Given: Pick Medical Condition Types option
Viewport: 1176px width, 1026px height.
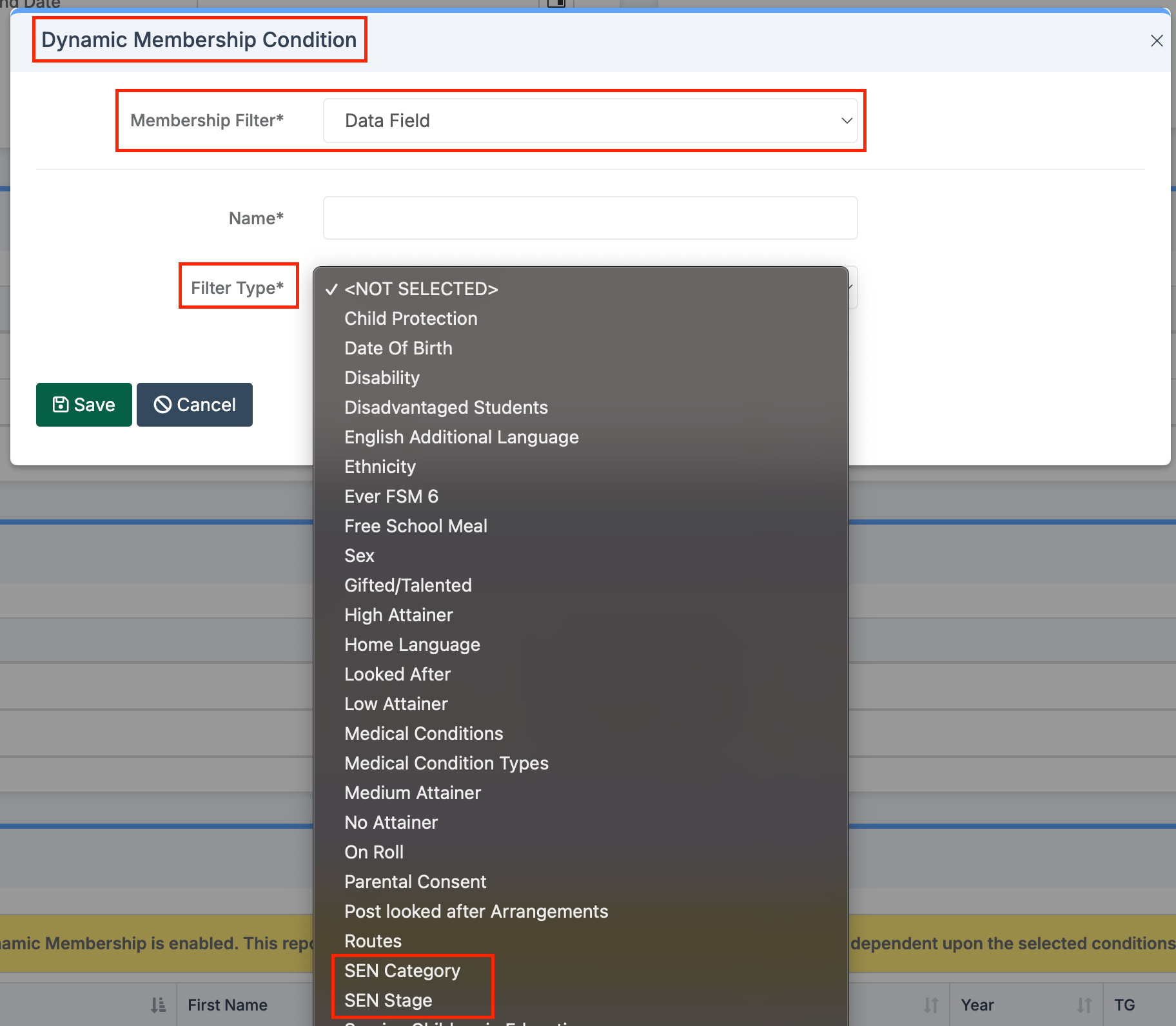Looking at the screenshot, I should click(x=446, y=763).
